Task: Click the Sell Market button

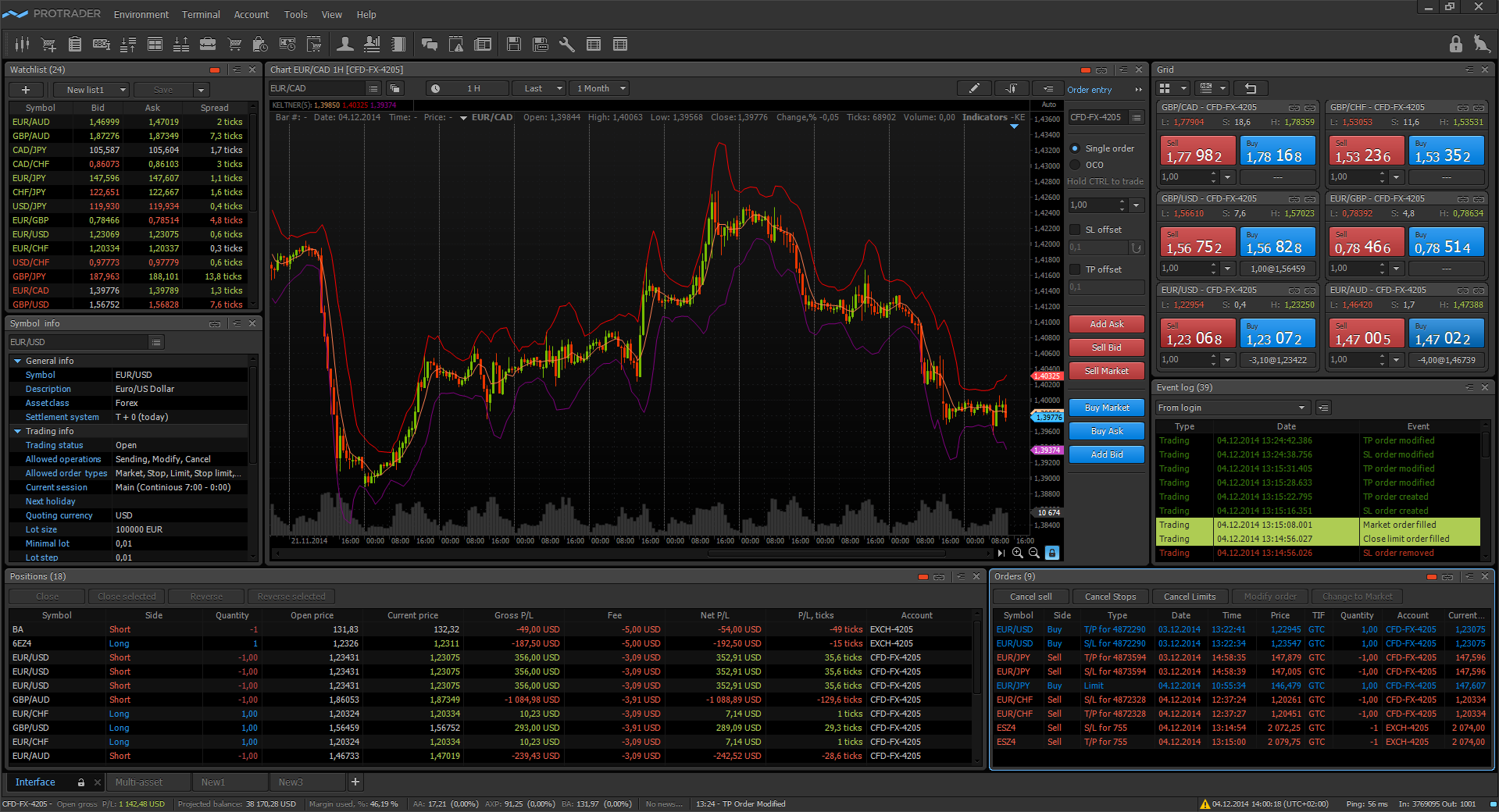Action: pos(1106,371)
